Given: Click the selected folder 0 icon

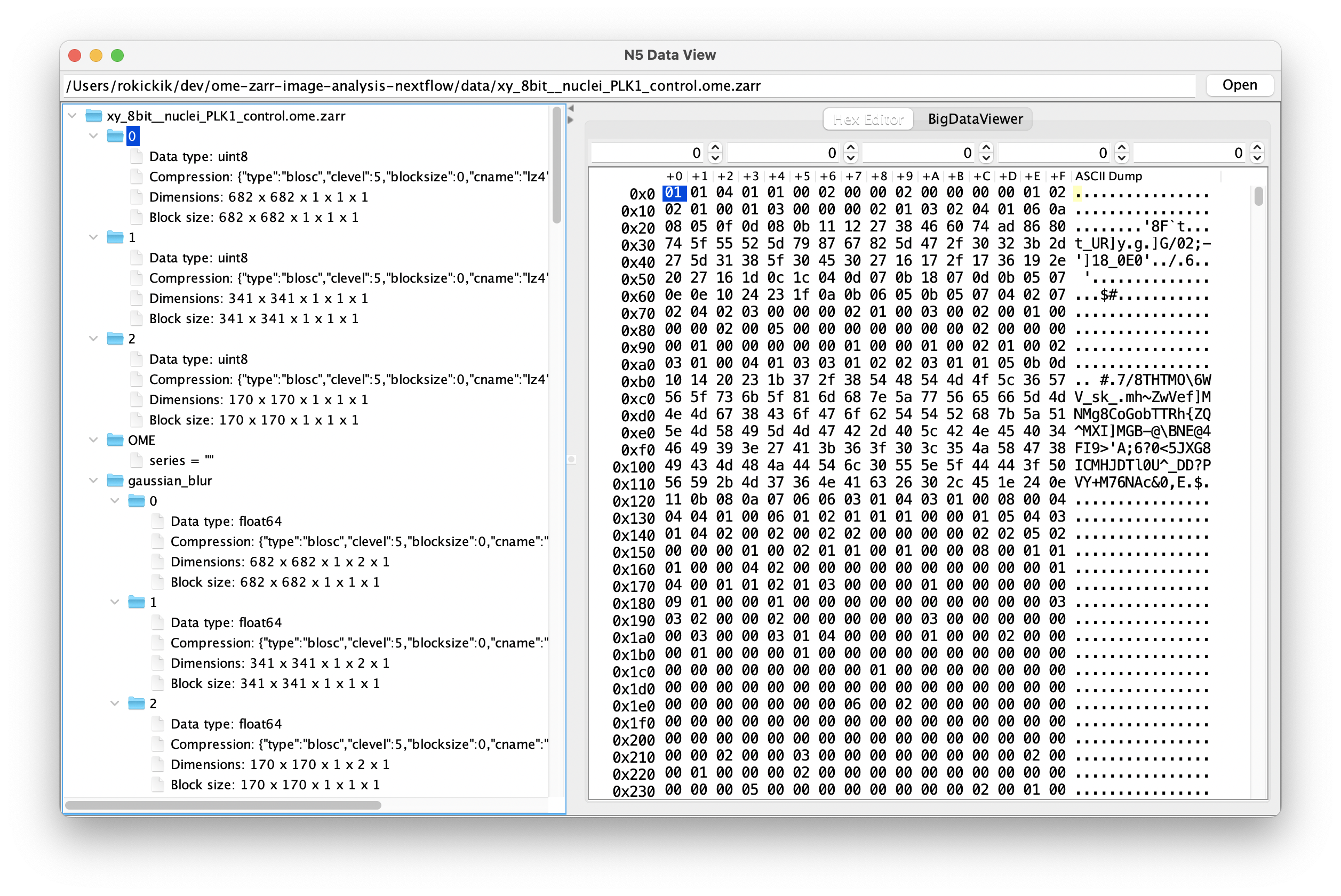Looking at the screenshot, I should pos(115,136).
